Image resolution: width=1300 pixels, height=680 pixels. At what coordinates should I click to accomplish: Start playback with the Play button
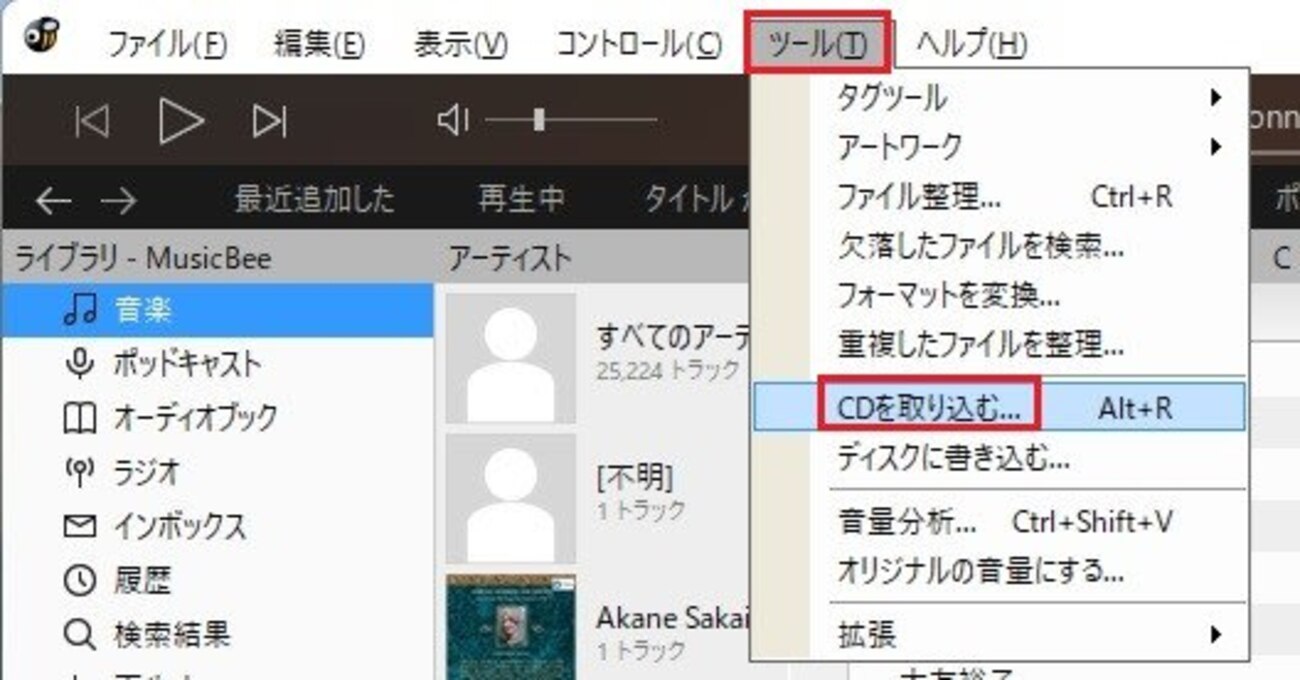tap(181, 122)
